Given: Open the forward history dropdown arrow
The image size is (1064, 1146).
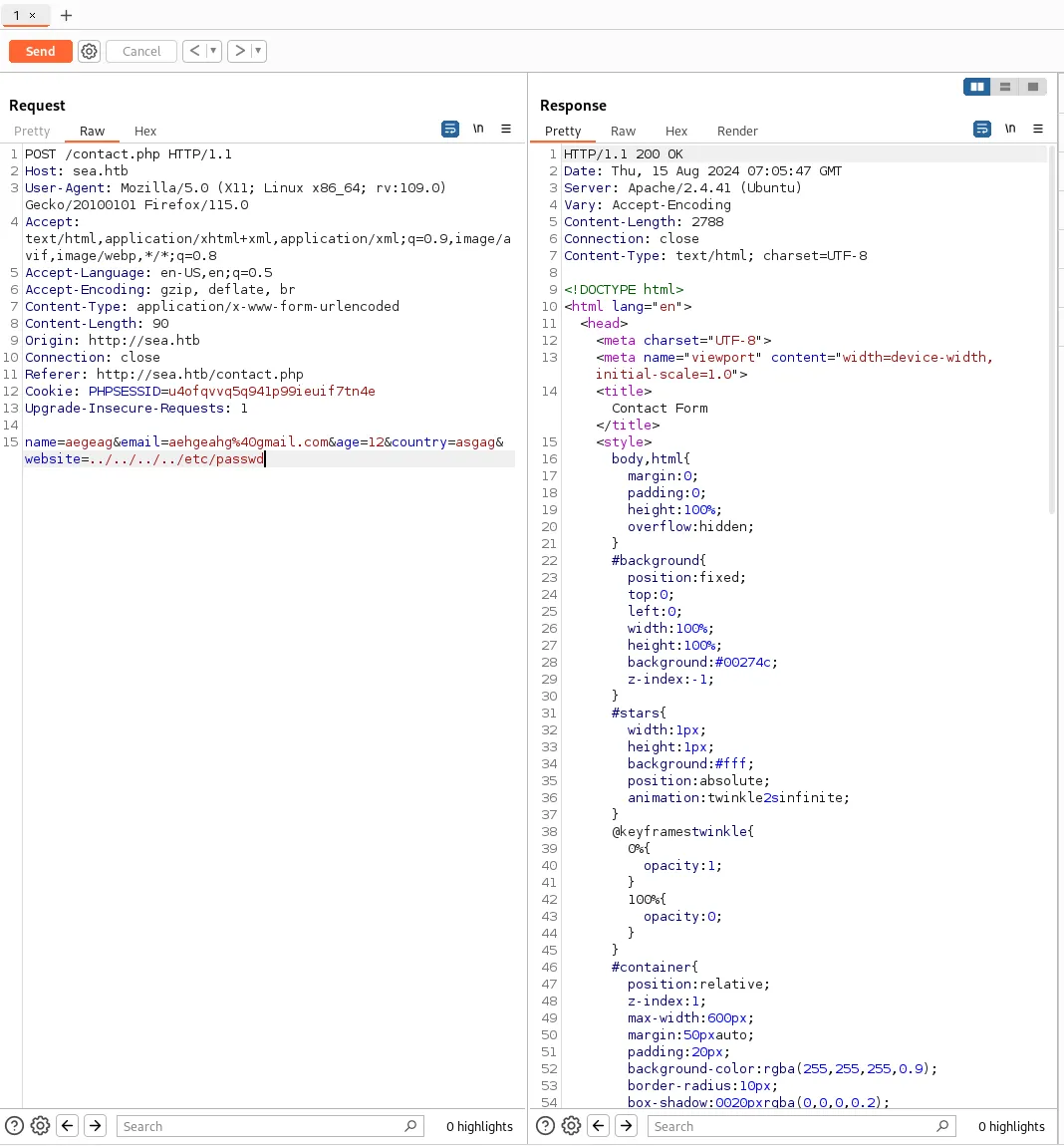Looking at the screenshot, I should (258, 51).
